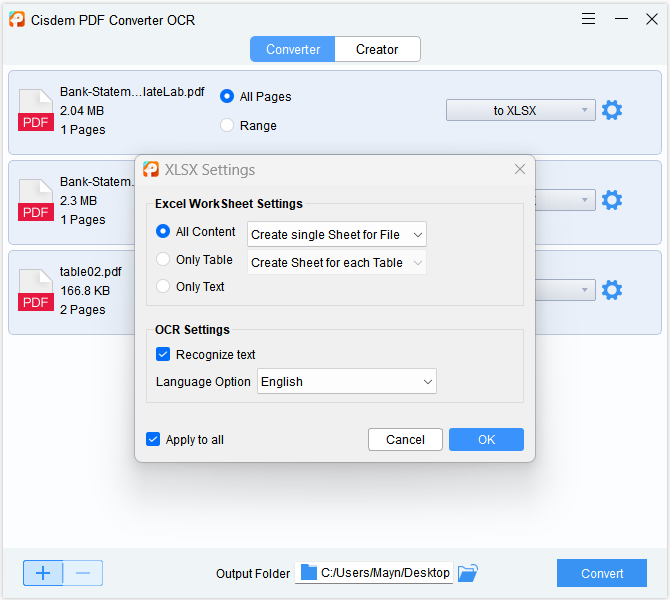Open settings gear for the 2.3 MB file
This screenshot has height=600, width=670.
click(611, 200)
